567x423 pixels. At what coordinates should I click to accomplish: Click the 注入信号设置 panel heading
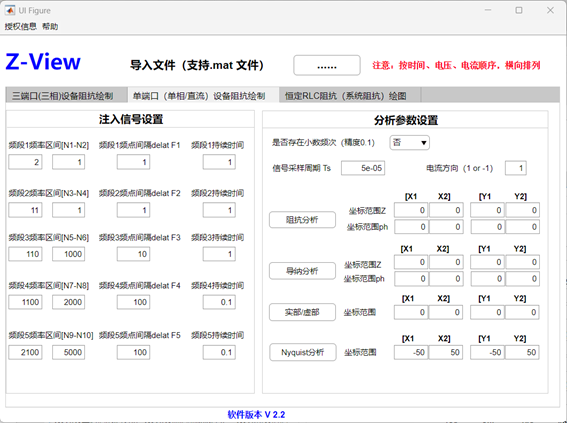(131, 119)
